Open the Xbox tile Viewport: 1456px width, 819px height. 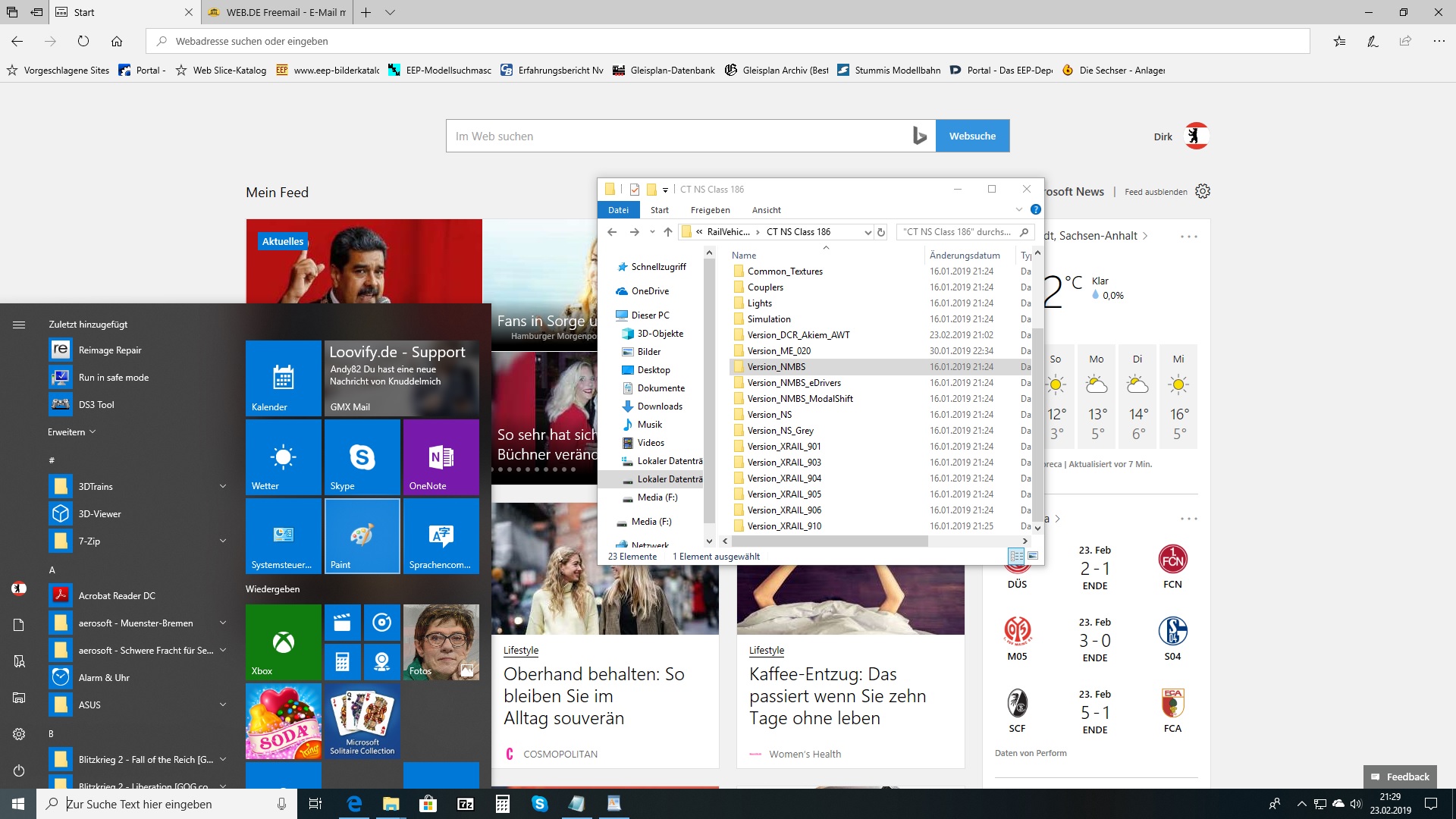283,642
